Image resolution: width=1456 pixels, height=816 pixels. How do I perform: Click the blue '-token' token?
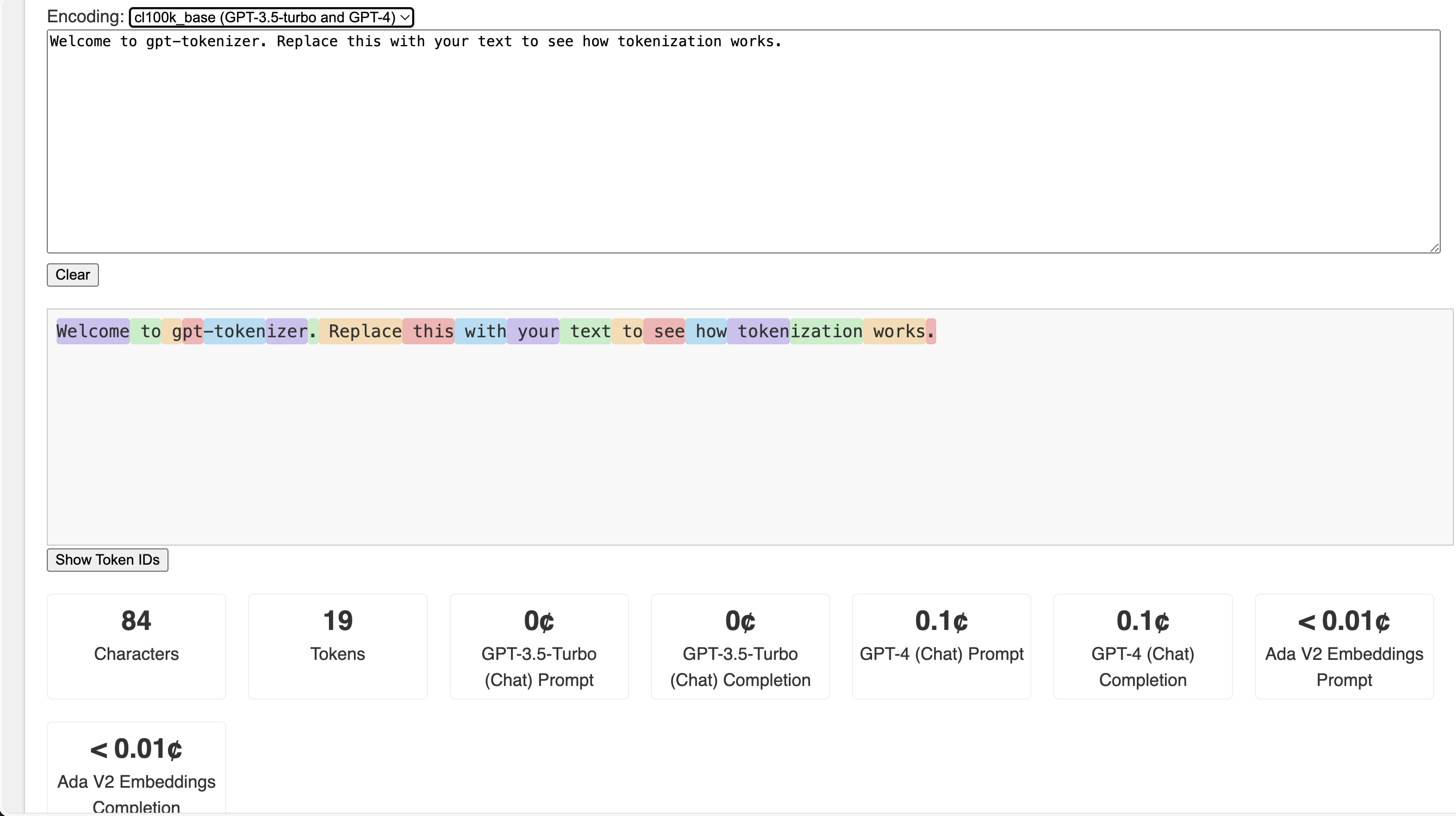tap(234, 331)
